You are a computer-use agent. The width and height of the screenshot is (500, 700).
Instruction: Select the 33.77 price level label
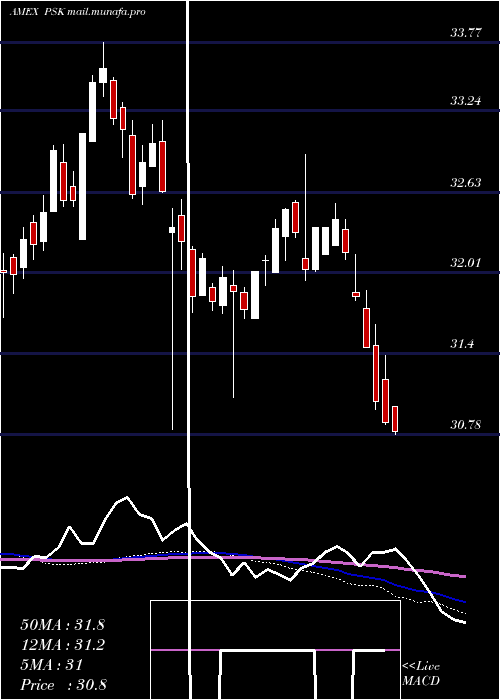pos(466,33)
